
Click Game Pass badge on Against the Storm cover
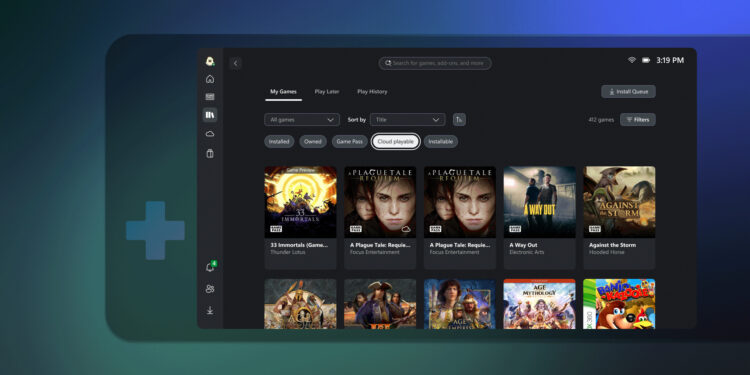(x=595, y=229)
